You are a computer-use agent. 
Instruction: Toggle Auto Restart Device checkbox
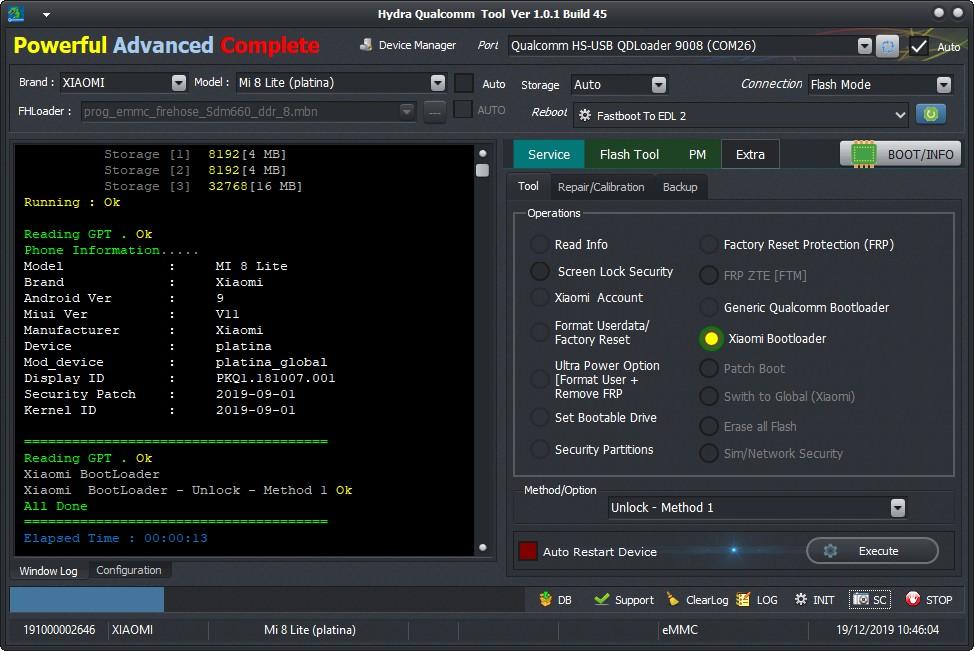pos(528,551)
